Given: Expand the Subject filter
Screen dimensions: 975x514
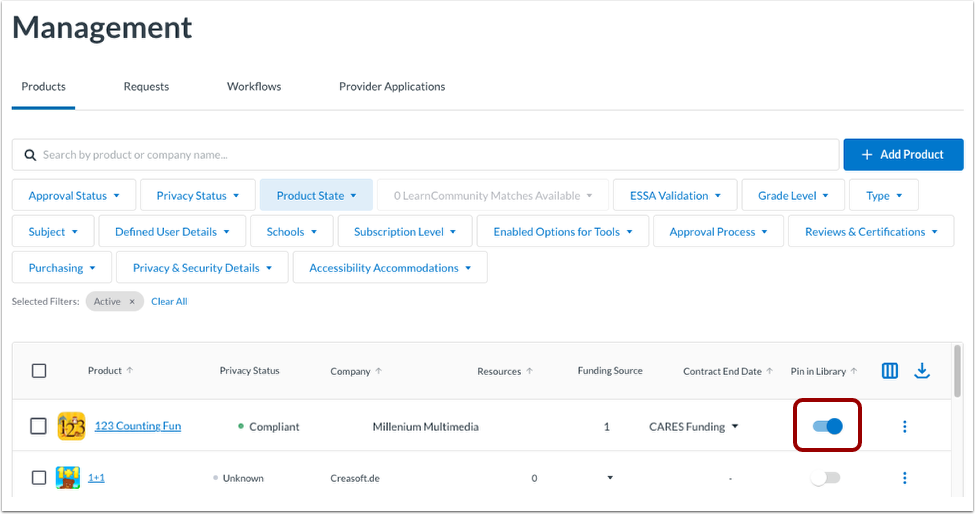Looking at the screenshot, I should pos(53,232).
